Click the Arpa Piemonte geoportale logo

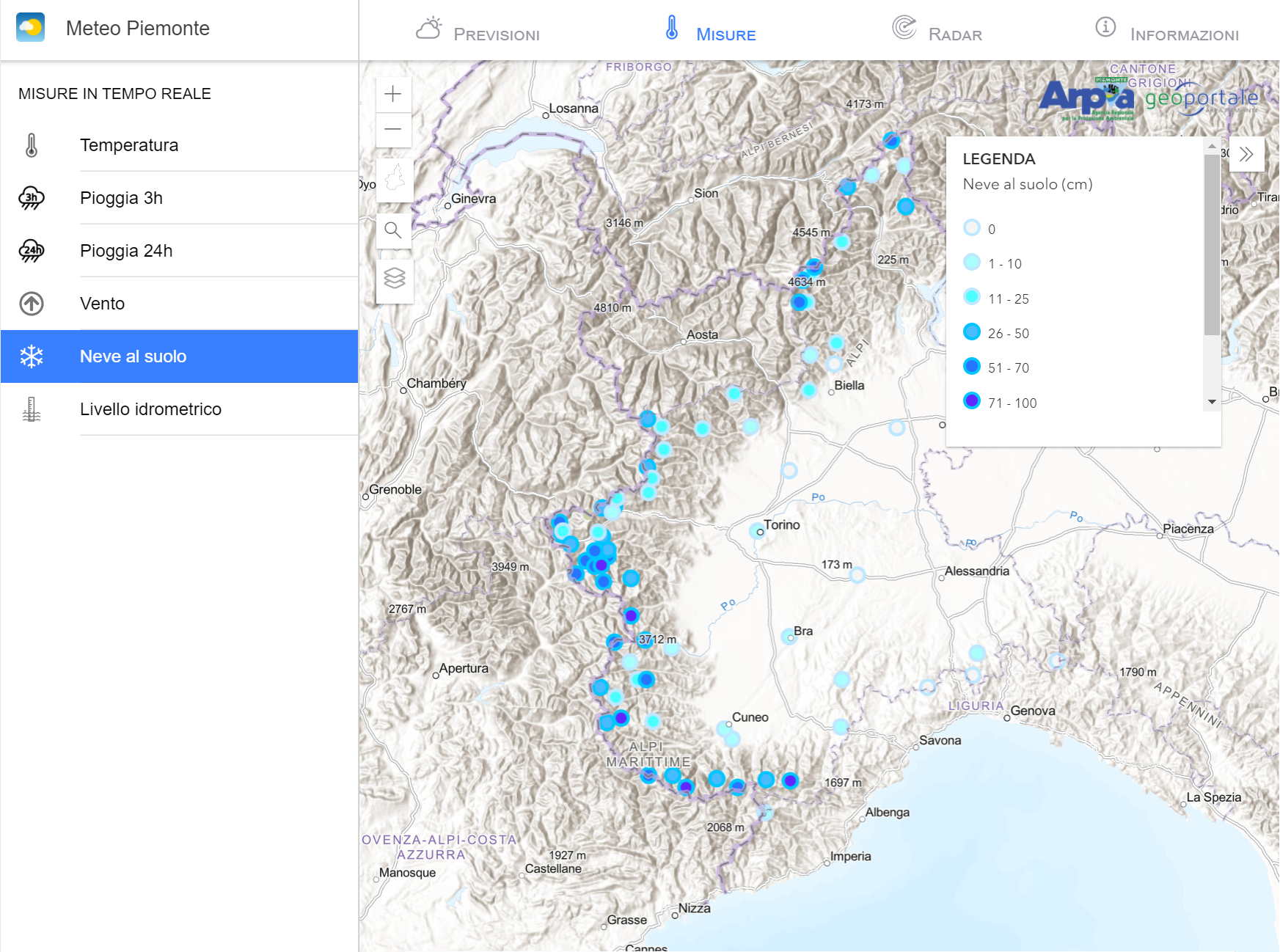[x=1148, y=99]
